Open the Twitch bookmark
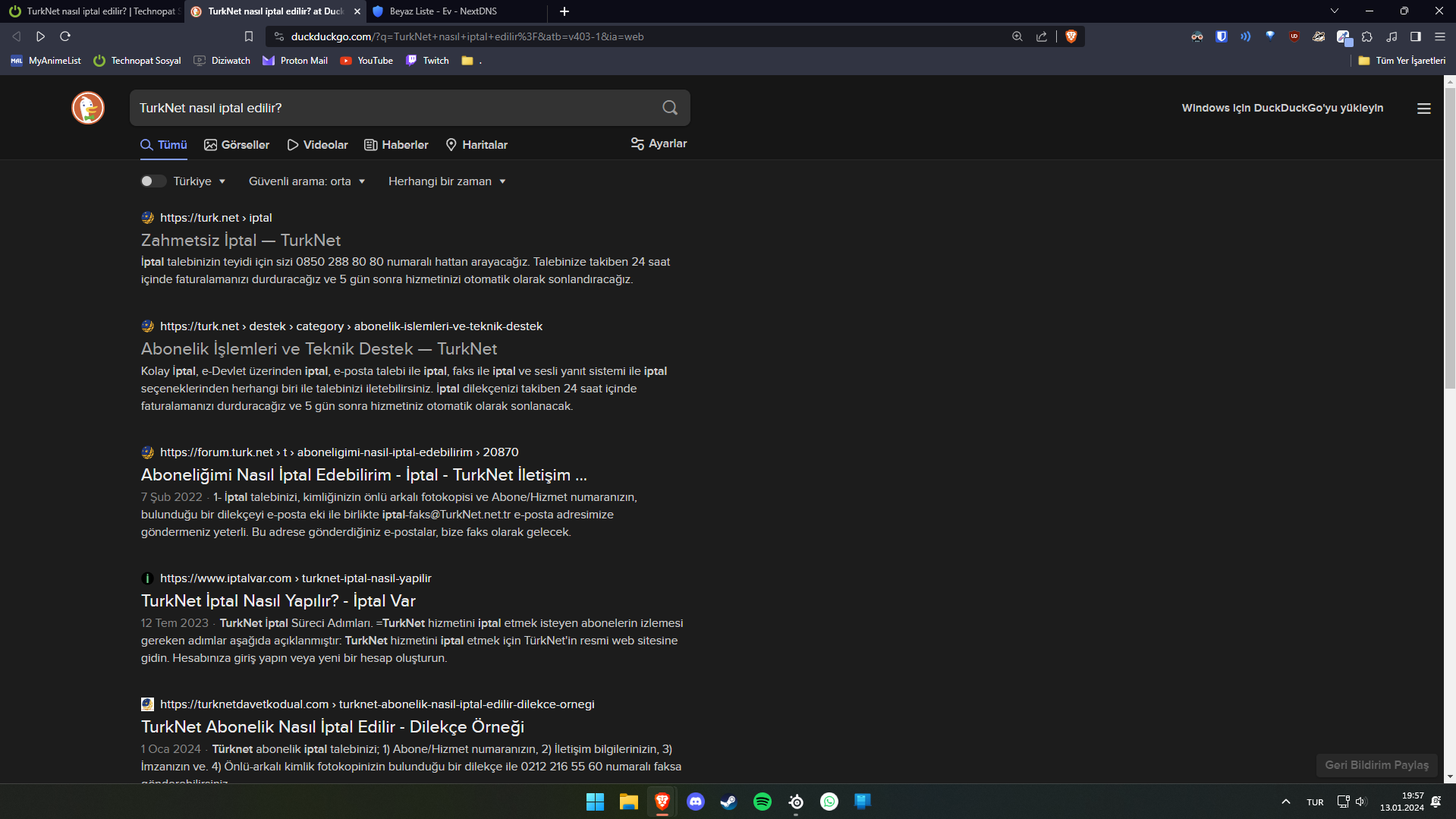 pos(427,61)
